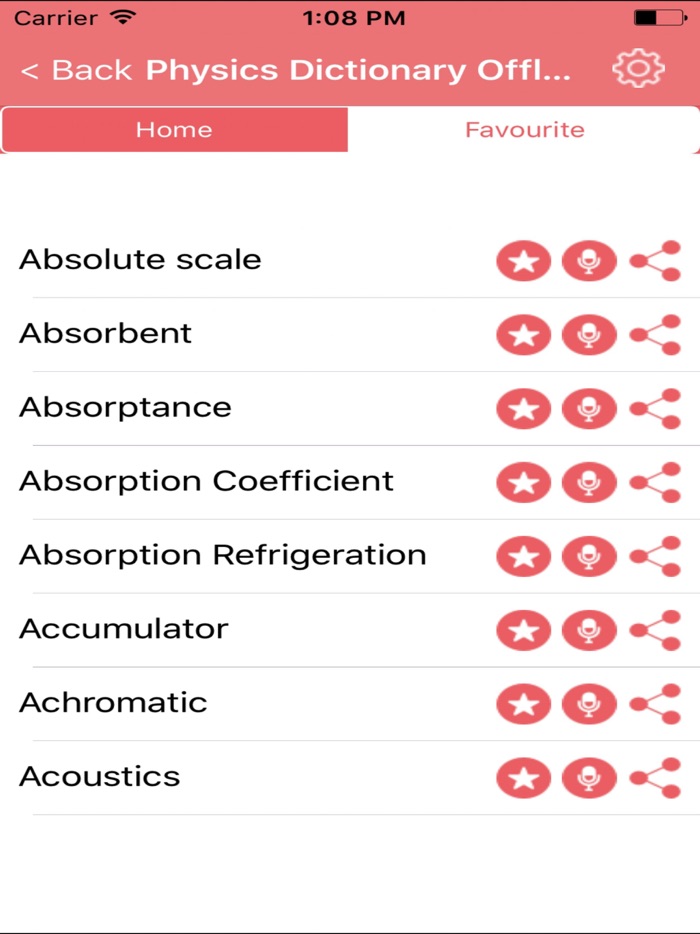This screenshot has height=934, width=700.
Task: Click the share icon beside Achromatic
Action: click(x=655, y=705)
